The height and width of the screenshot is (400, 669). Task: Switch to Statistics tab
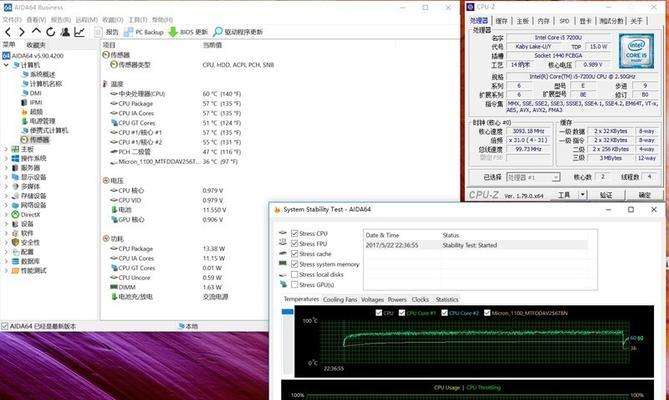[x=447, y=299]
